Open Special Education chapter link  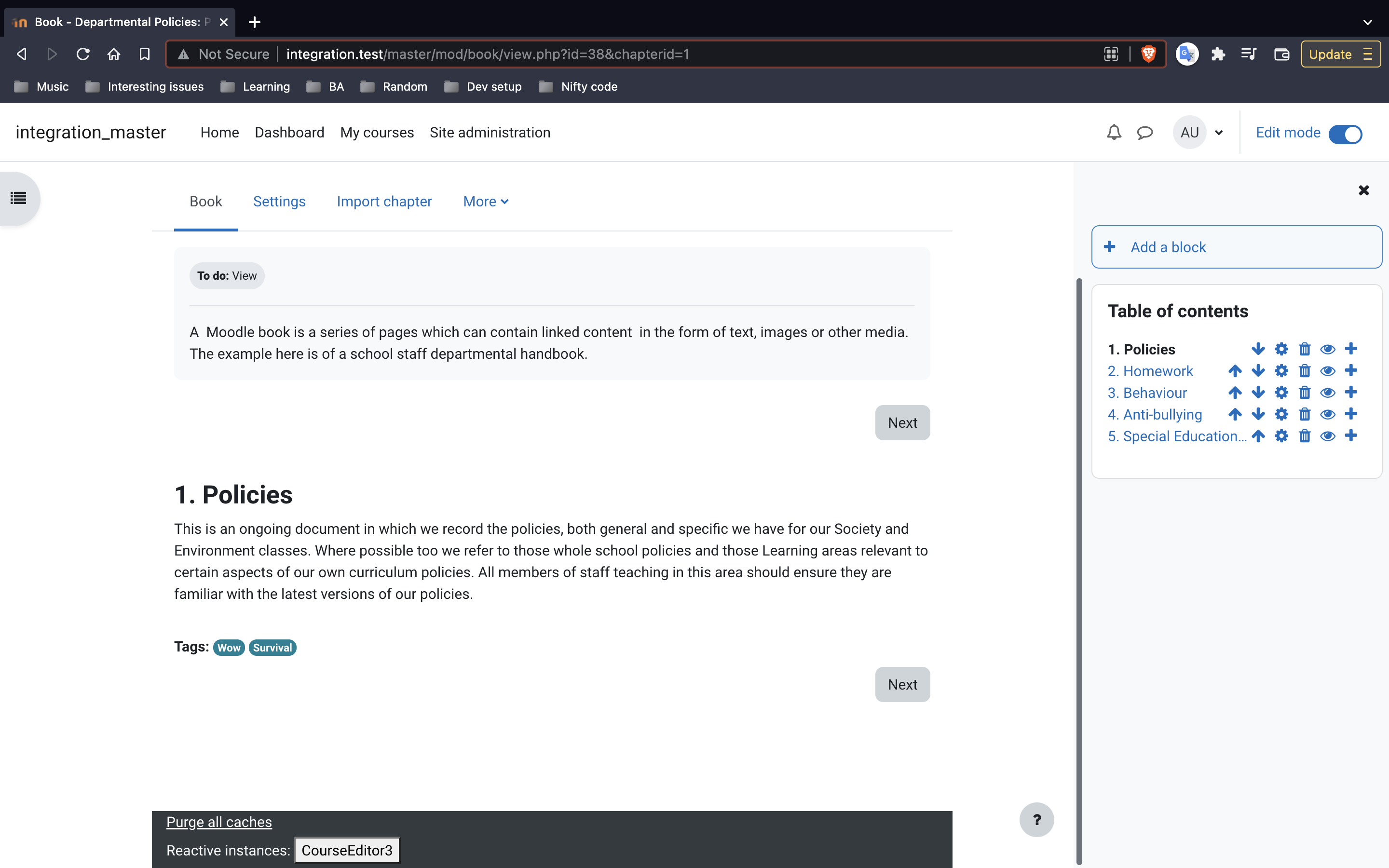[x=1177, y=436]
